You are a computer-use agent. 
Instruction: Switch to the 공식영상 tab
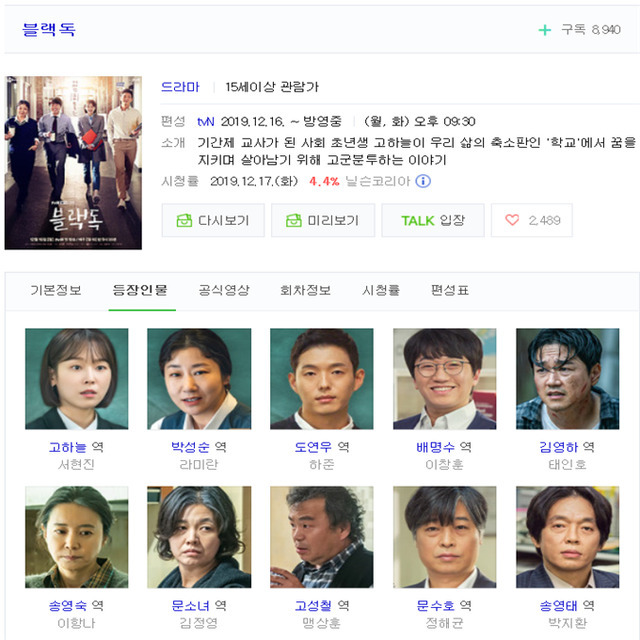click(224, 290)
